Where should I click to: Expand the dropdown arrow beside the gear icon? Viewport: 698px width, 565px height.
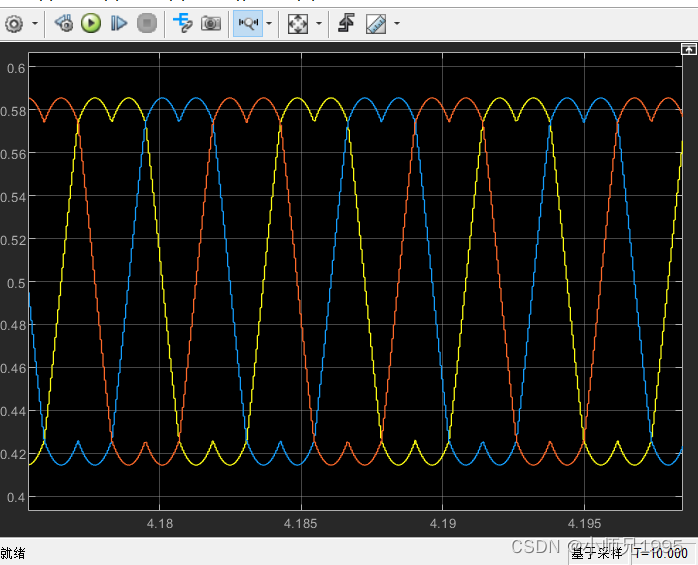35,23
